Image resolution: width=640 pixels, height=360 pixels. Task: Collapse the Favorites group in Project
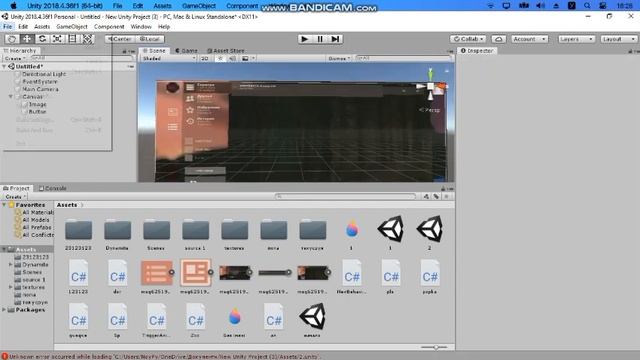4,205
